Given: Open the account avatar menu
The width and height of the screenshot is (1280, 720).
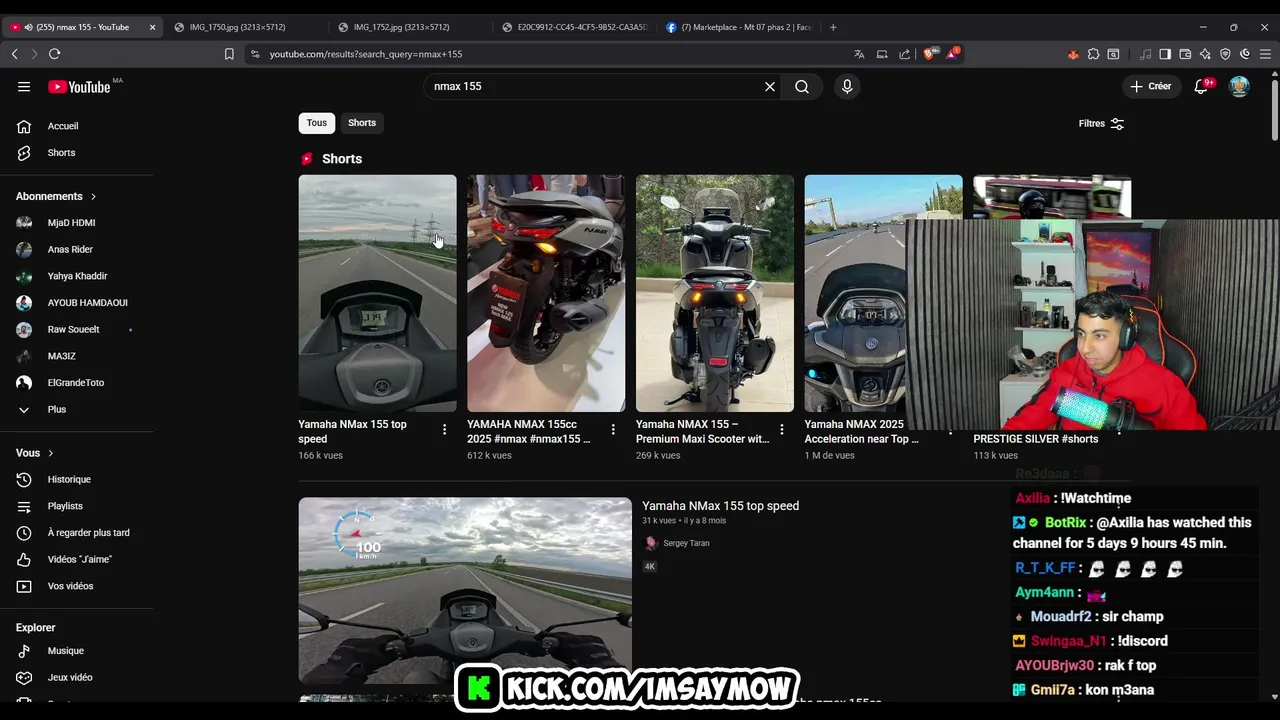Looking at the screenshot, I should (x=1239, y=87).
